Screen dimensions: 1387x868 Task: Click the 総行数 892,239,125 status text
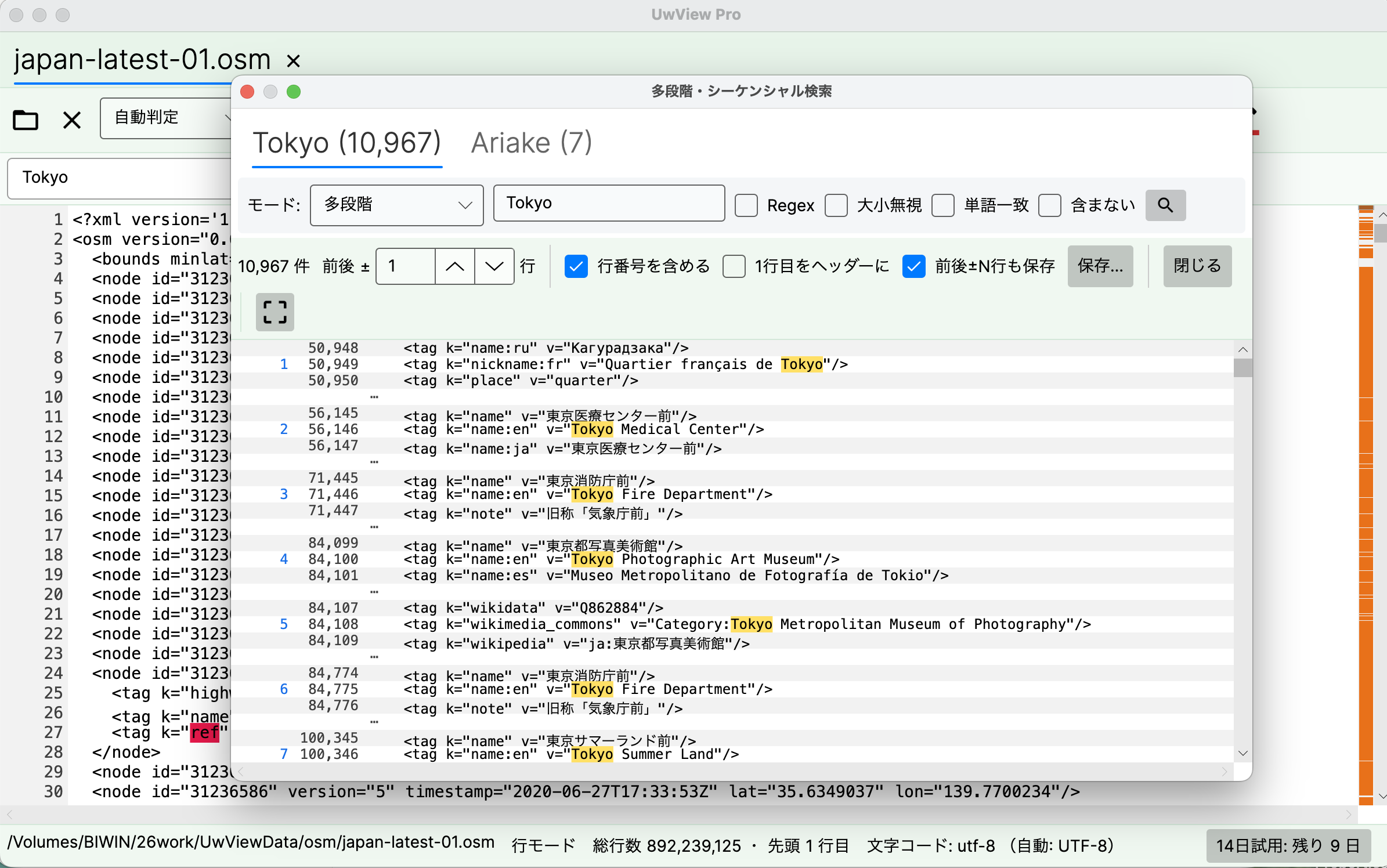tap(667, 846)
